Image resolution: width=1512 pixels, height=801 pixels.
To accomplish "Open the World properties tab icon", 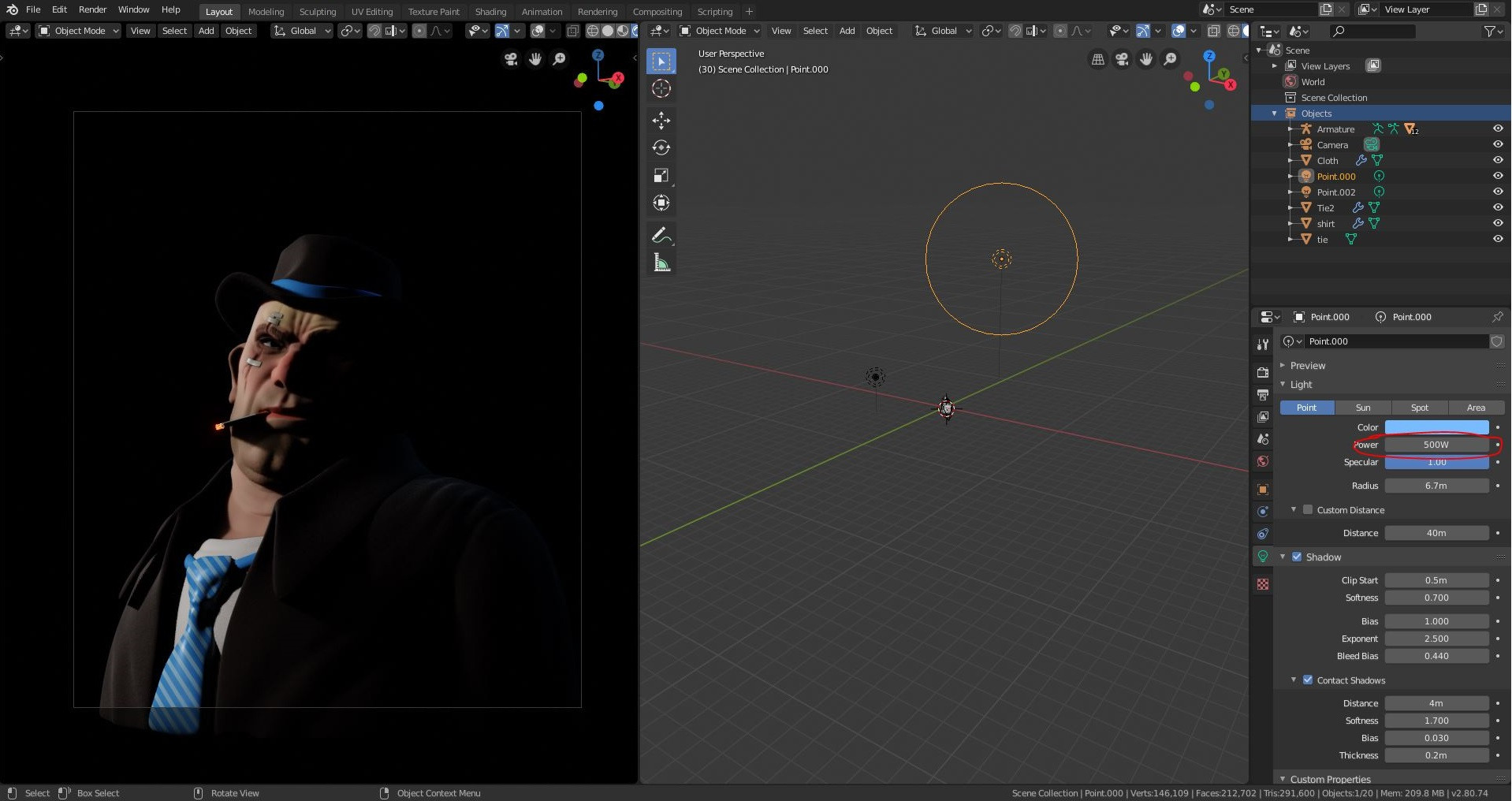I will click(1262, 461).
